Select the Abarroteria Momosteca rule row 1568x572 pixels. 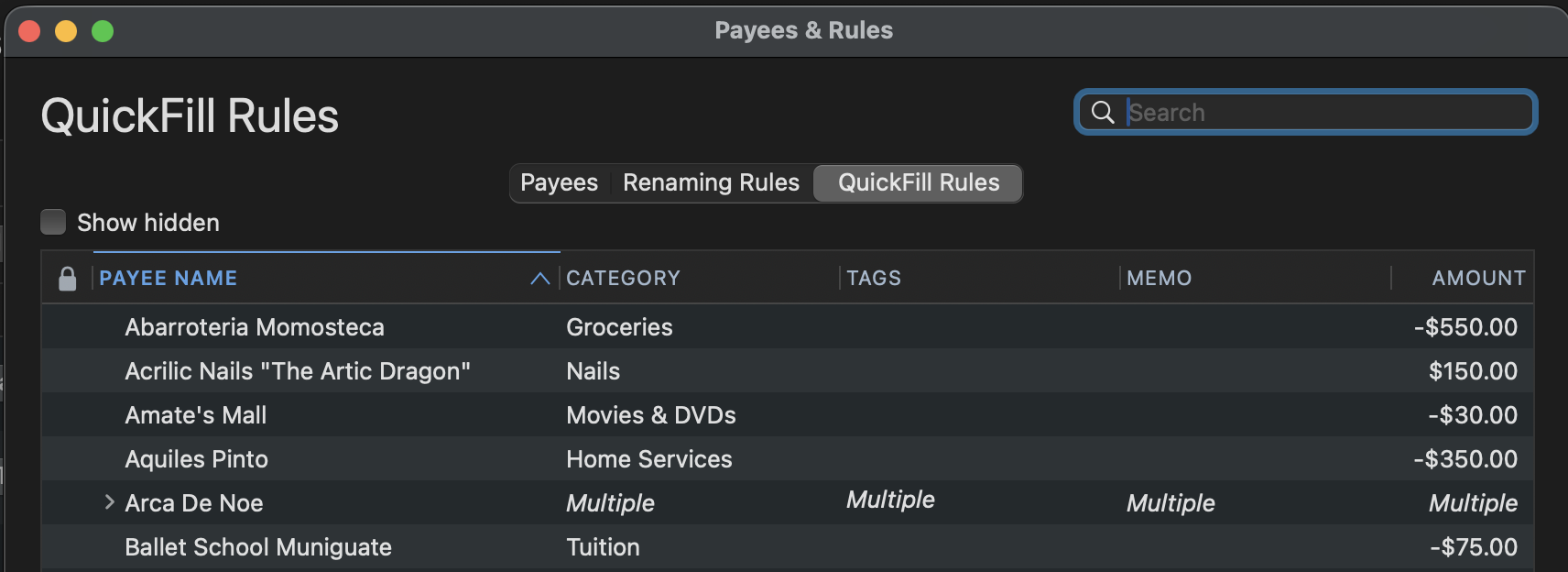(788, 326)
